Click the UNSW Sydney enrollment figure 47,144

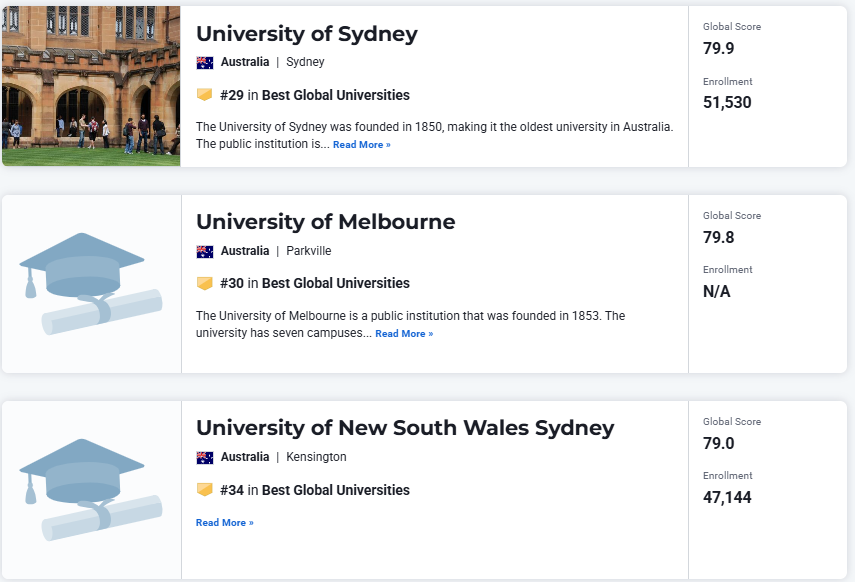click(x=727, y=497)
